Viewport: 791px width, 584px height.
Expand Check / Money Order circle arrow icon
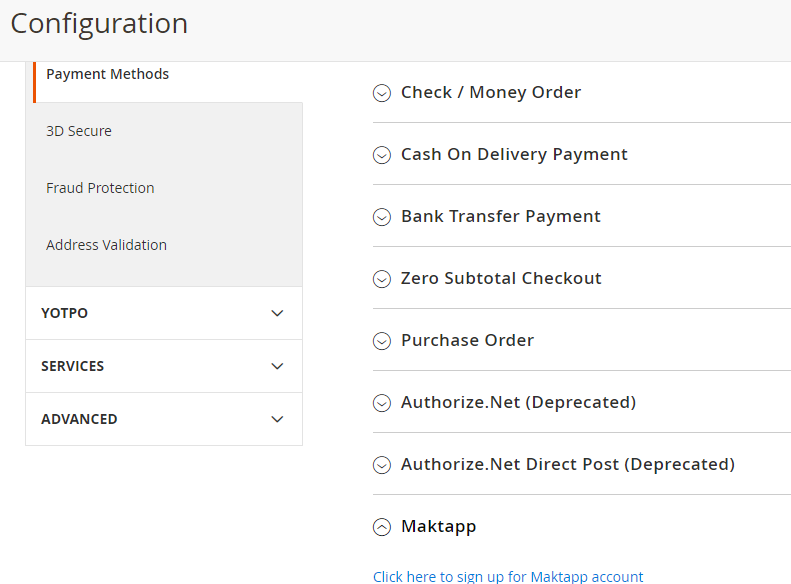pos(382,93)
